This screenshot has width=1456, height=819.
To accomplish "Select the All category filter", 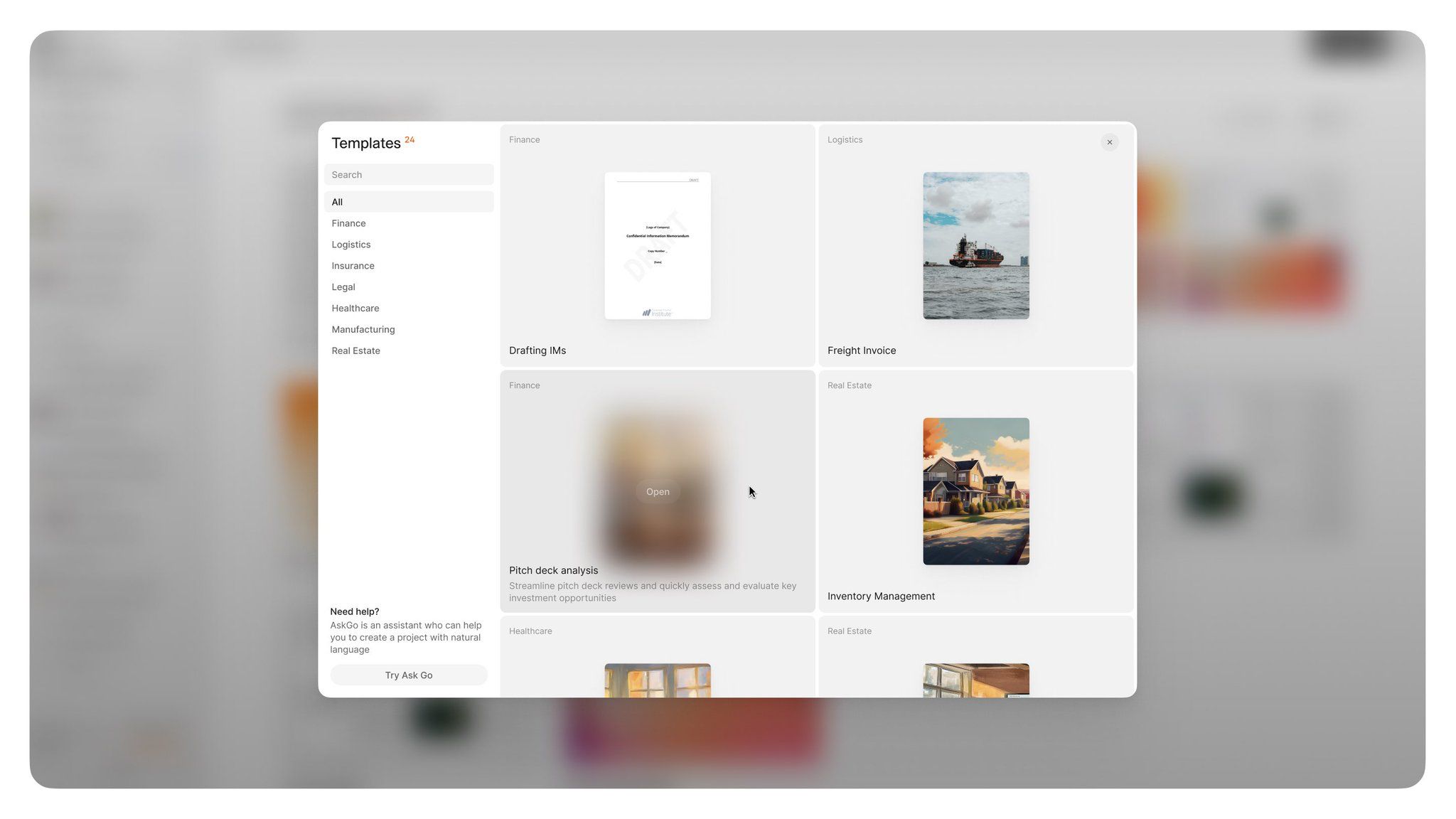I will click(x=337, y=202).
